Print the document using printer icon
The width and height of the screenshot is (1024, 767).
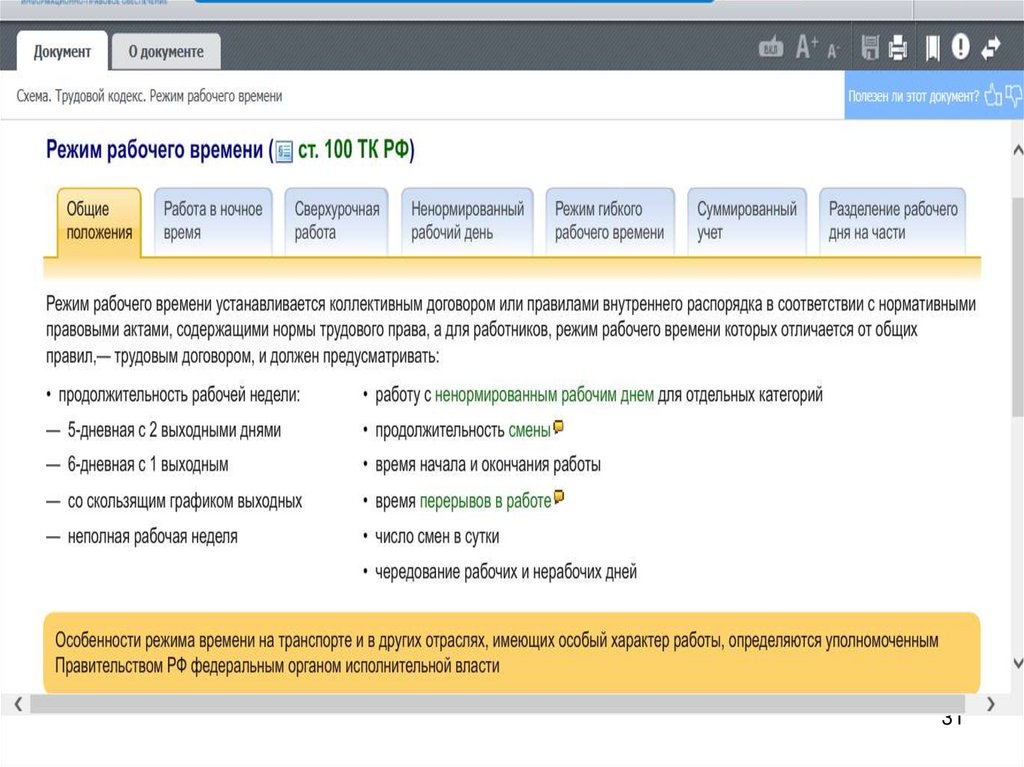point(898,48)
